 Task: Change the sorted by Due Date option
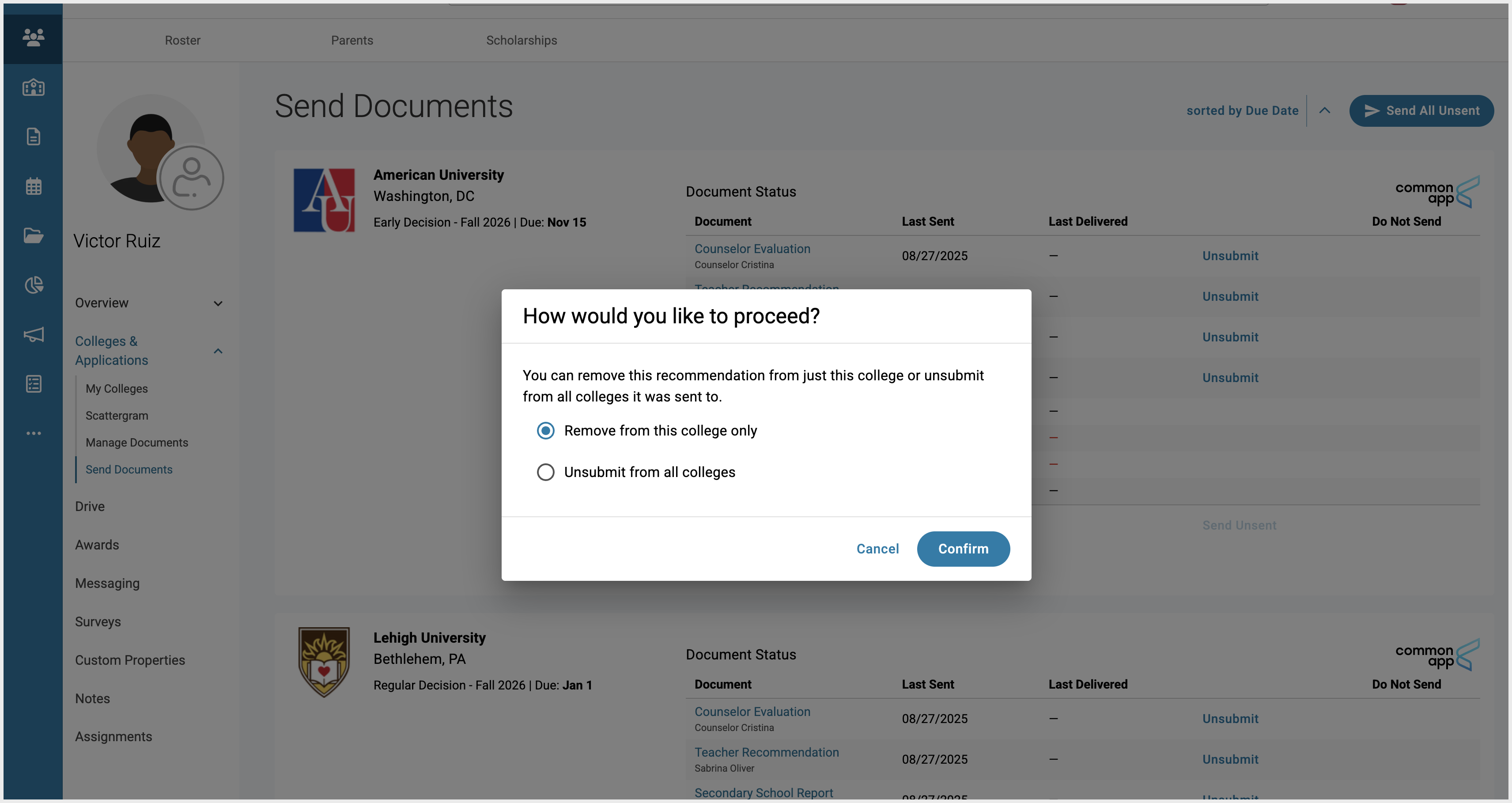(x=1242, y=111)
